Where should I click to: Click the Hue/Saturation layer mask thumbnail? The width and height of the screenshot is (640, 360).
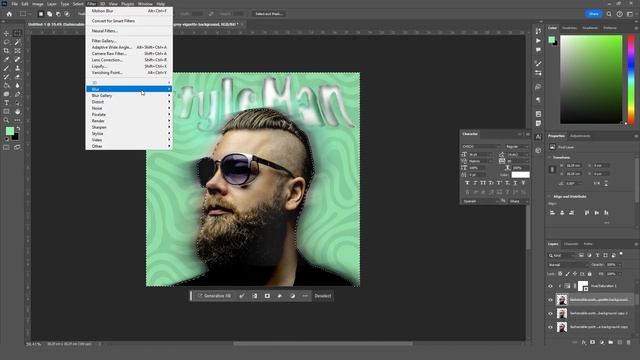click(583, 286)
